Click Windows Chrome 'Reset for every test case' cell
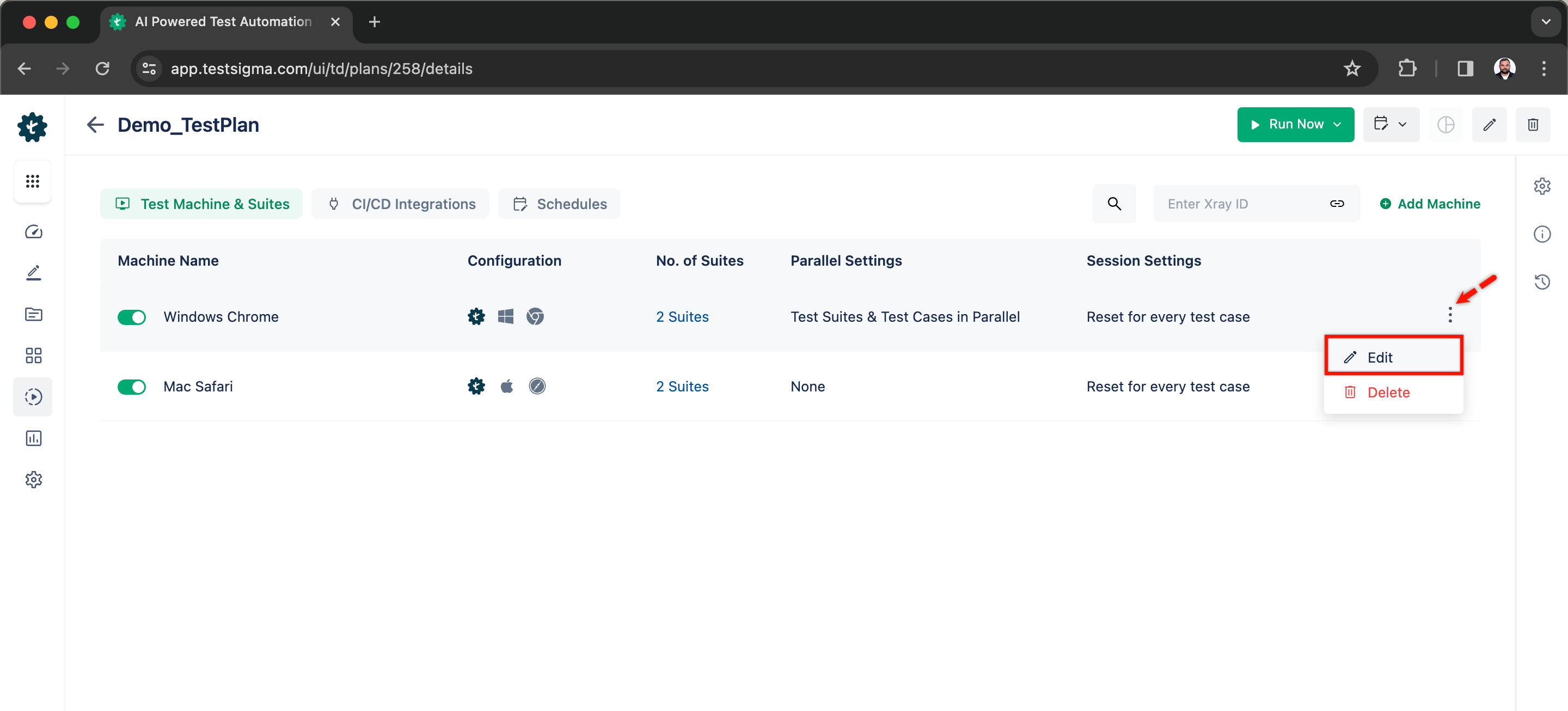 (x=1167, y=317)
